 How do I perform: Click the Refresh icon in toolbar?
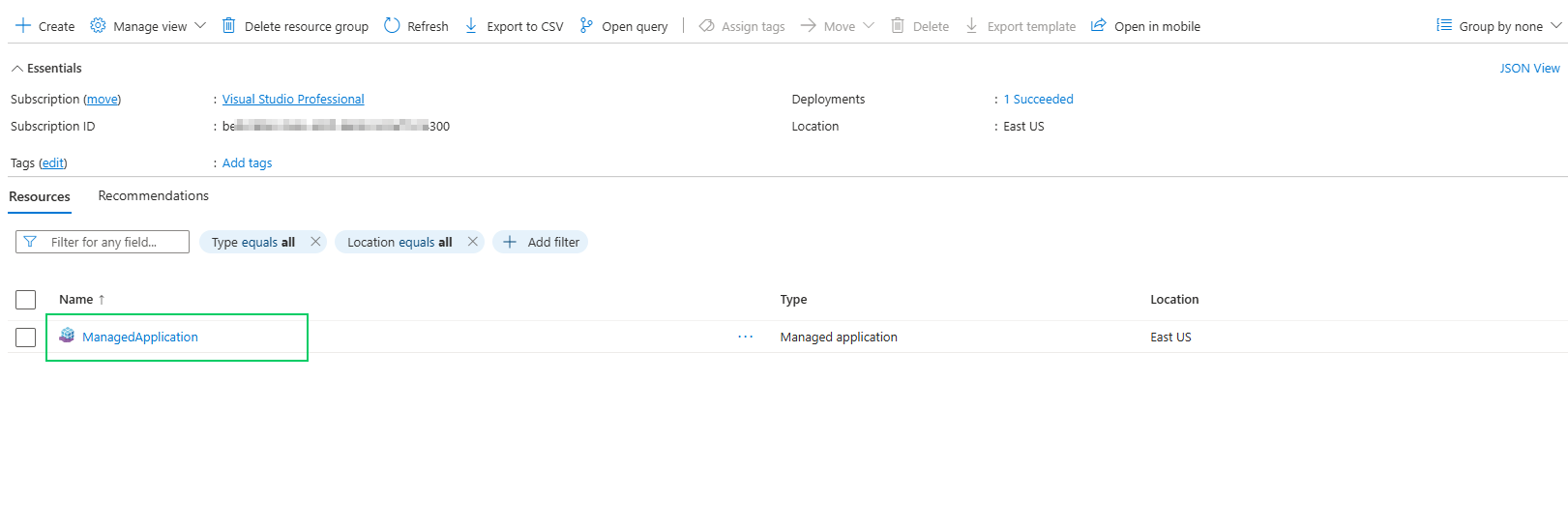pyautogui.click(x=392, y=26)
